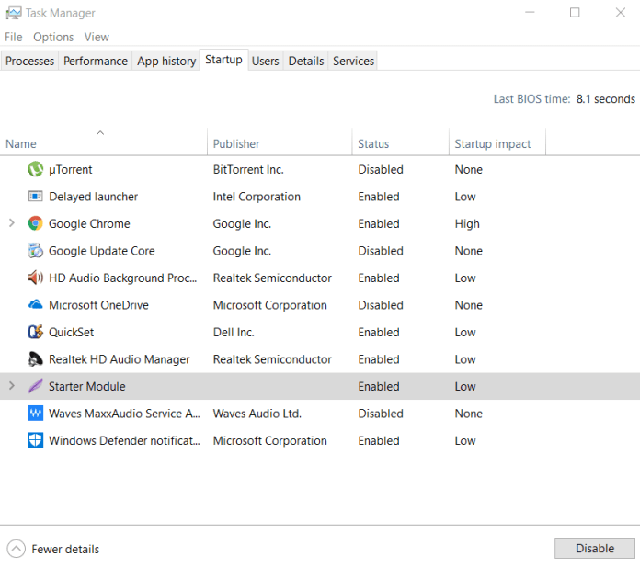Click Google Chrome's Google Inc. publisher cell

pyautogui.click(x=242, y=224)
